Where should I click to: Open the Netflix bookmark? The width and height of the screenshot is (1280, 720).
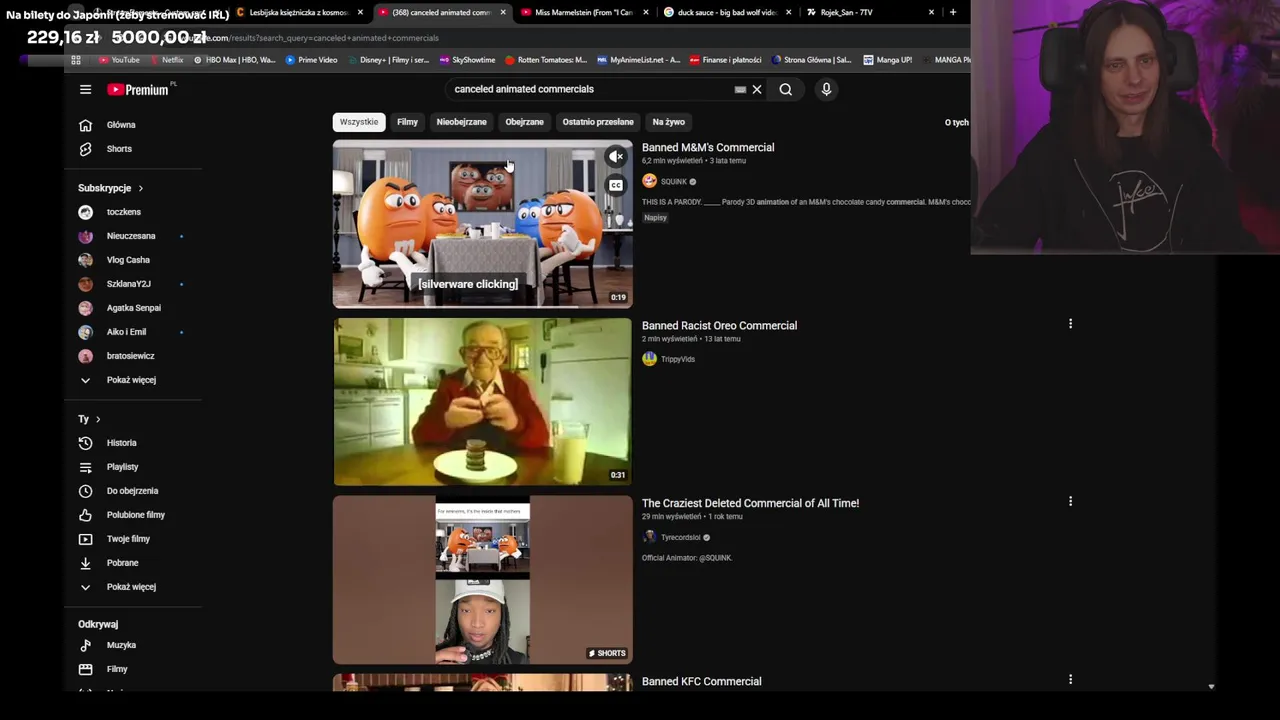click(167, 60)
